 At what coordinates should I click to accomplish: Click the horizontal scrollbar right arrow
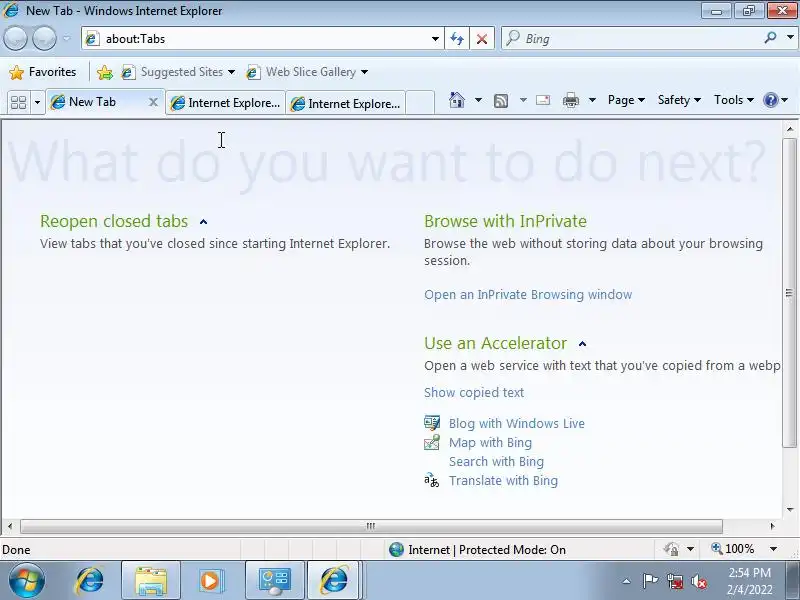click(772, 526)
